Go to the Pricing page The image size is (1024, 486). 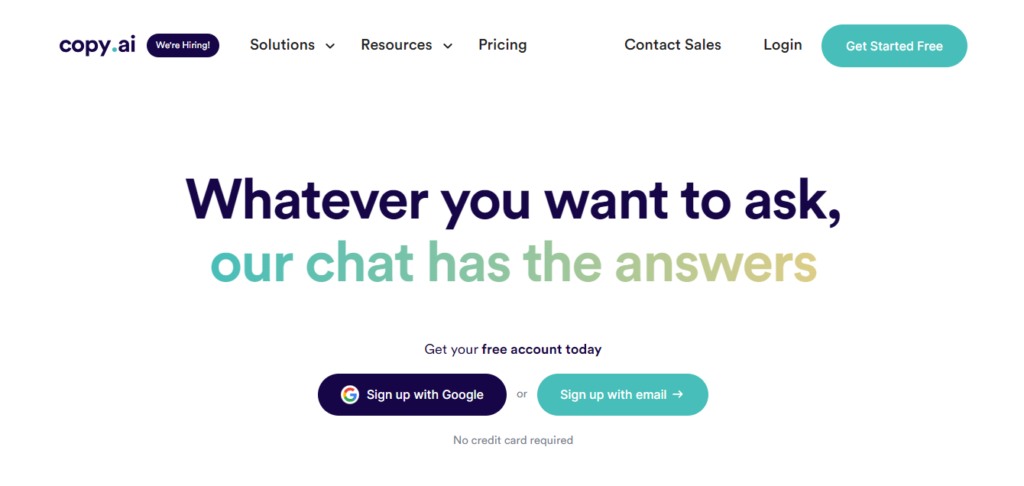tap(502, 45)
